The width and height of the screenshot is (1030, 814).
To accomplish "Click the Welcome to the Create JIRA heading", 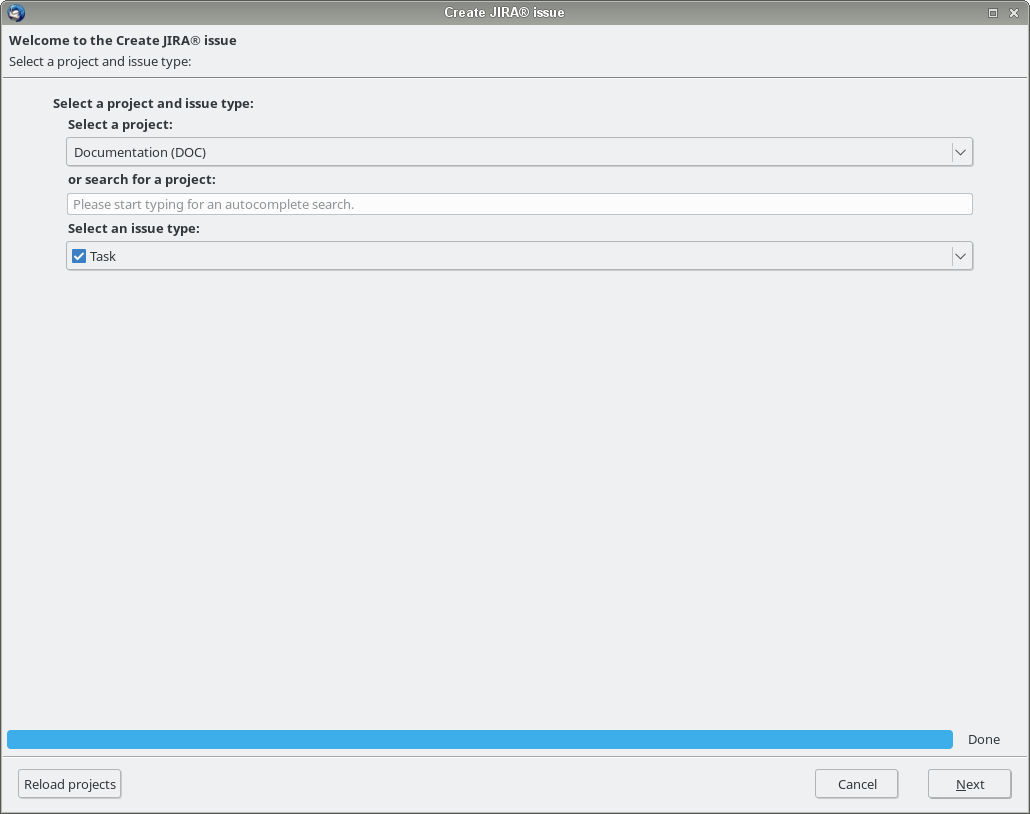I will pyautogui.click(x=123, y=41).
